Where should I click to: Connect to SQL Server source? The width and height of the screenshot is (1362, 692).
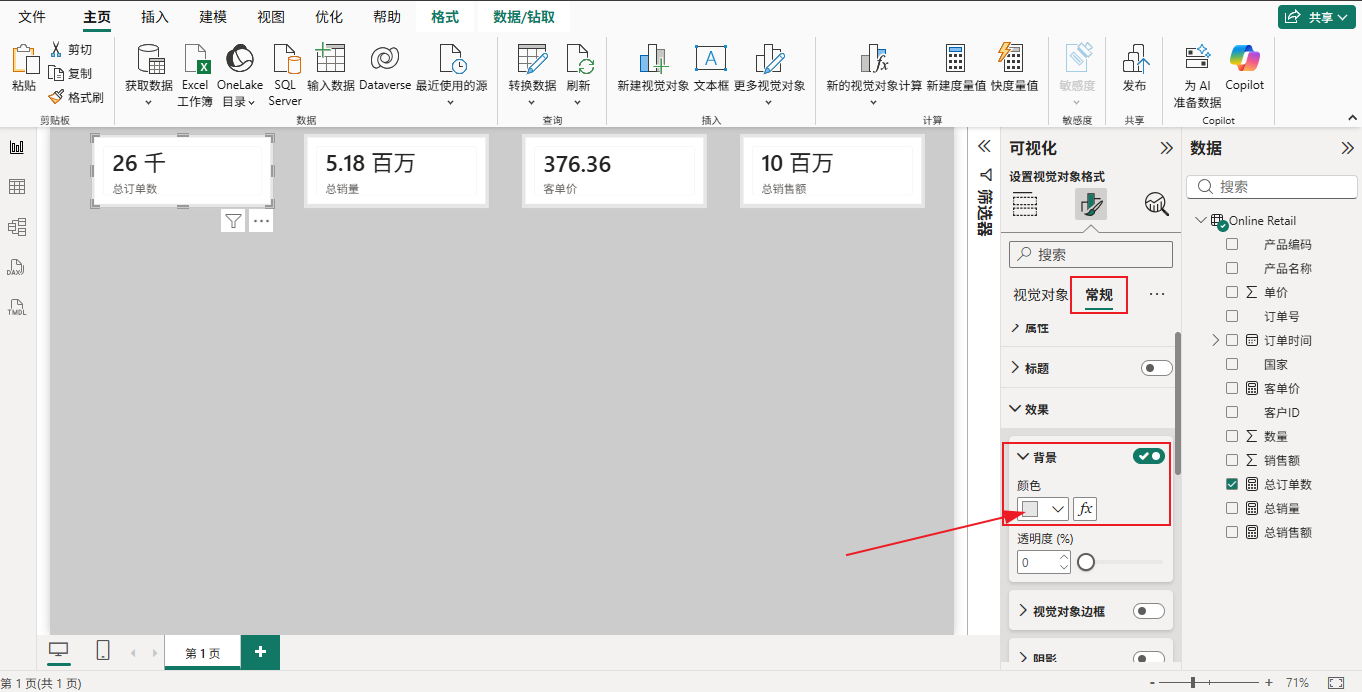[285, 75]
